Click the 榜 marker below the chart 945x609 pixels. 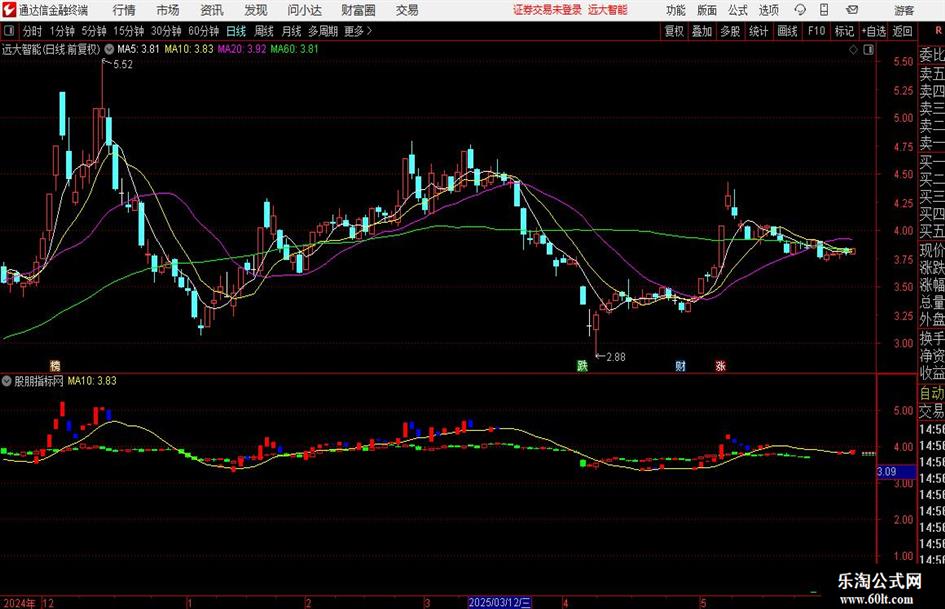[x=55, y=365]
